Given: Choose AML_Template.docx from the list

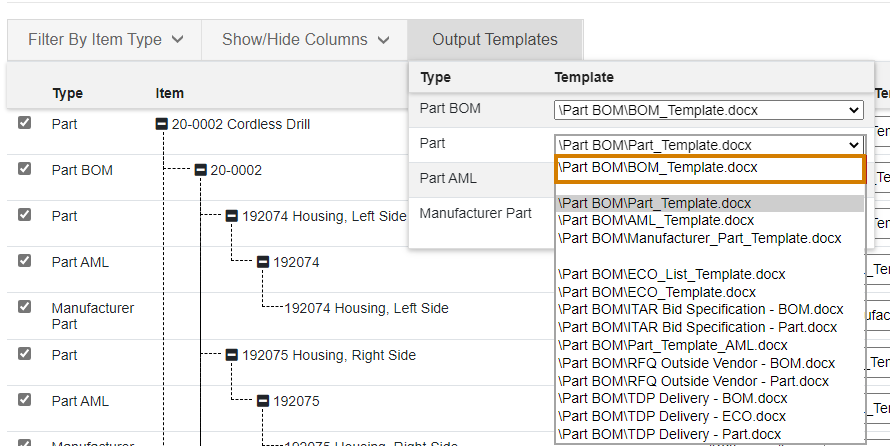Looking at the screenshot, I should tap(656, 220).
